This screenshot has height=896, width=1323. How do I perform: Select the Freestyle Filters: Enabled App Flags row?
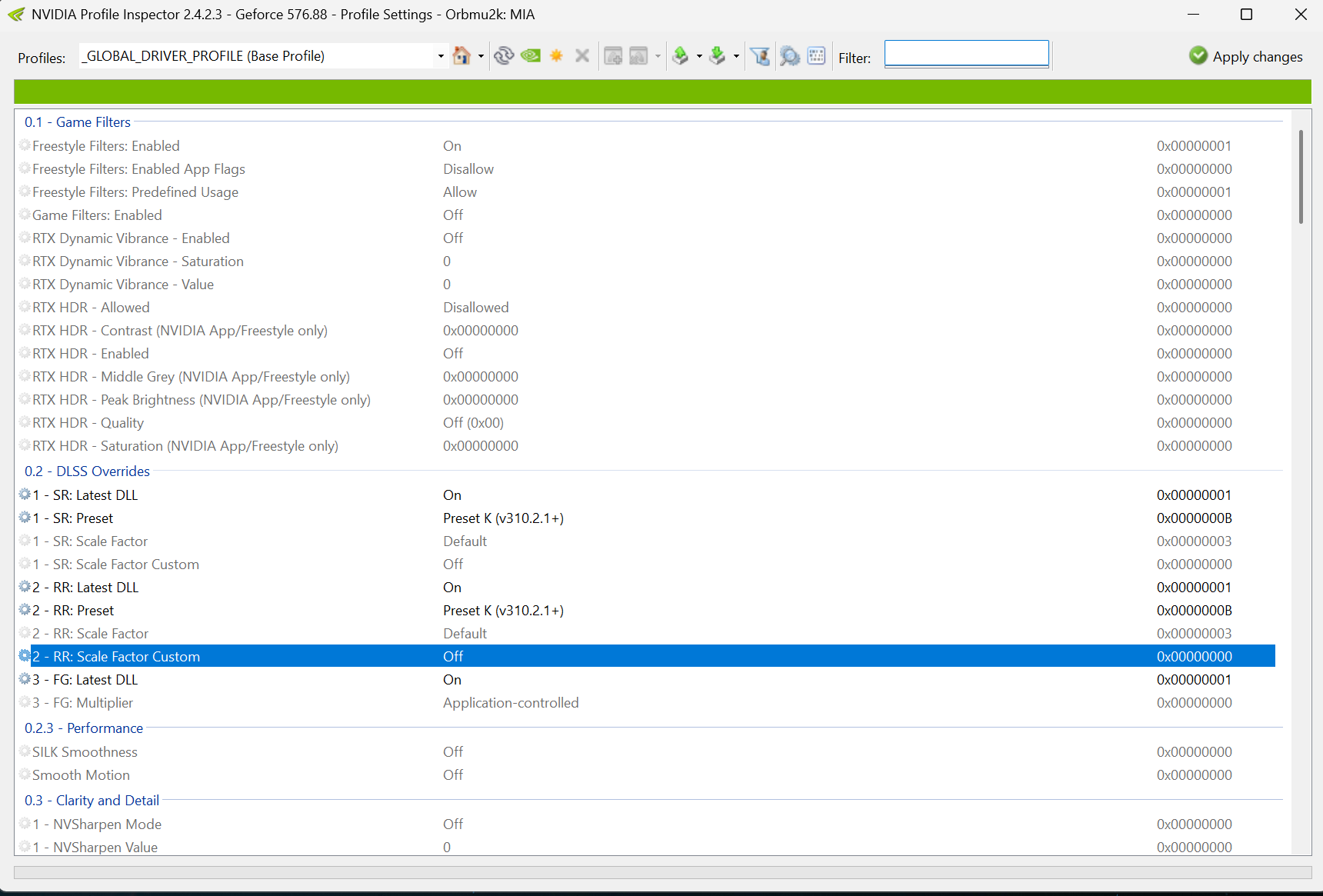click(646, 168)
